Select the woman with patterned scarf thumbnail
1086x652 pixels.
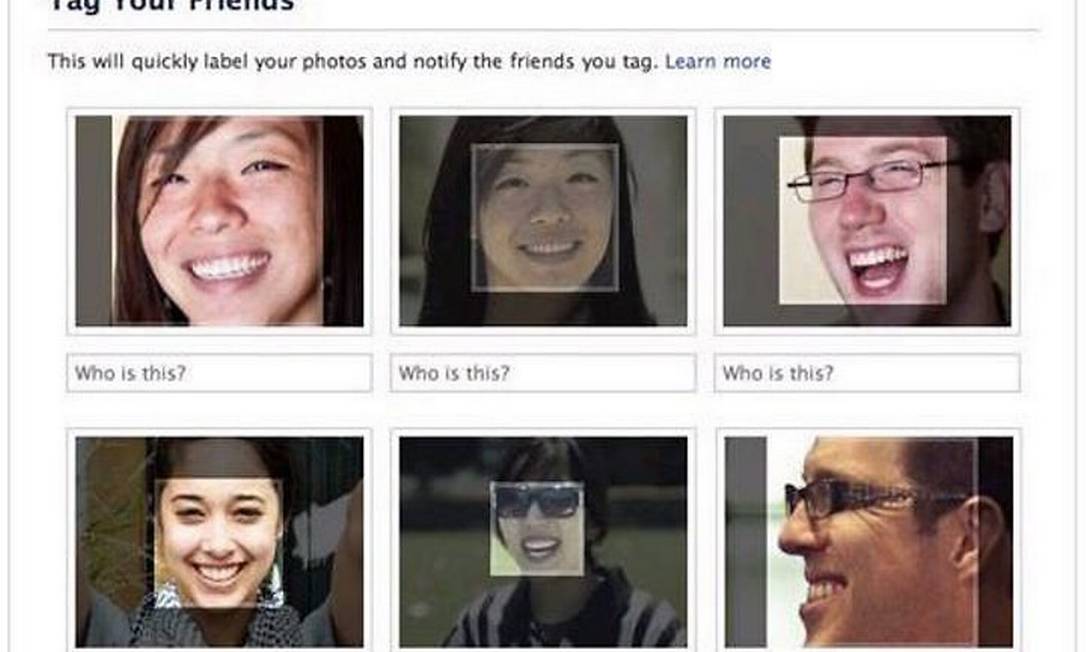(x=220, y=542)
